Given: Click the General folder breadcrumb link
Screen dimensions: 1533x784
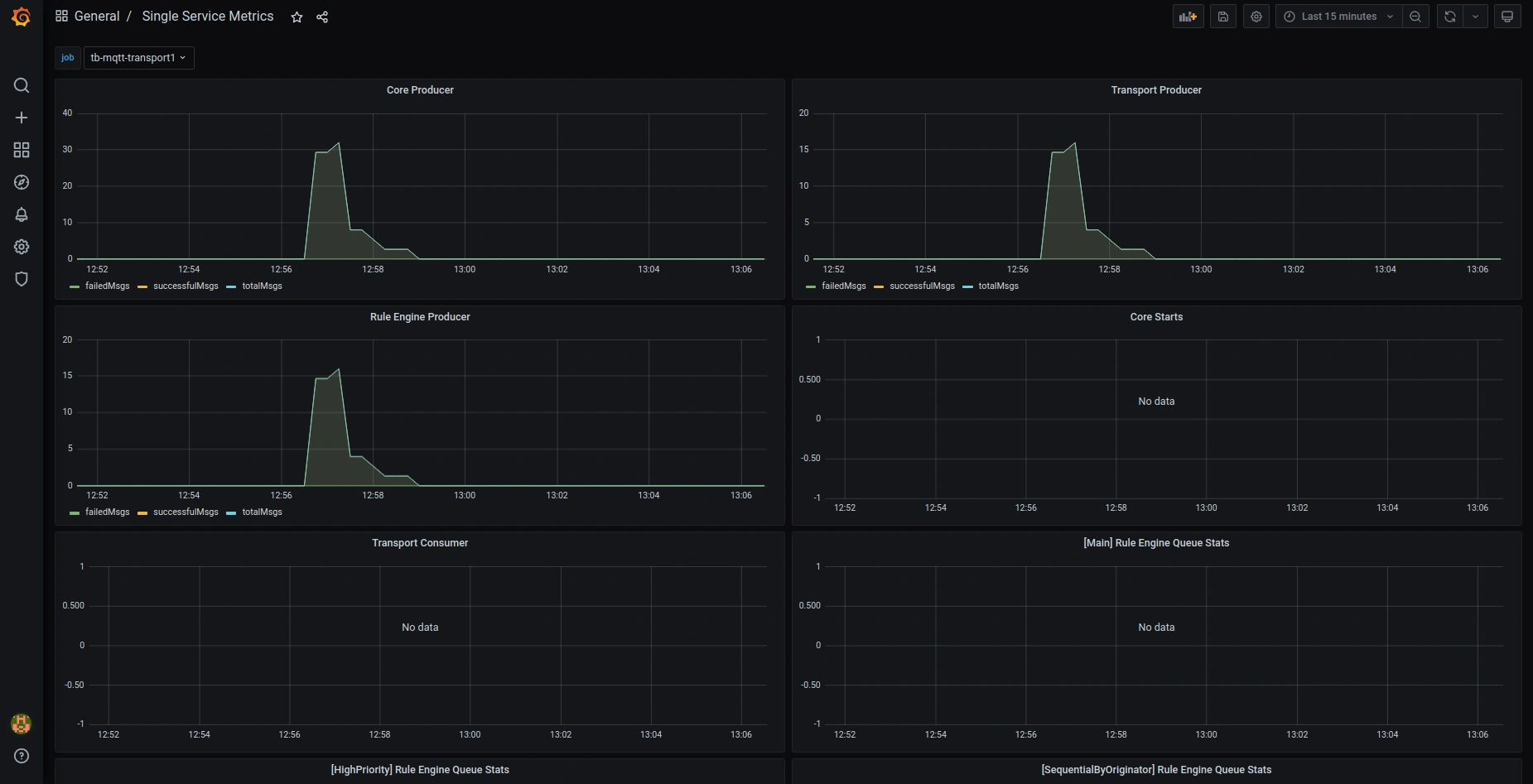Looking at the screenshot, I should tap(97, 17).
